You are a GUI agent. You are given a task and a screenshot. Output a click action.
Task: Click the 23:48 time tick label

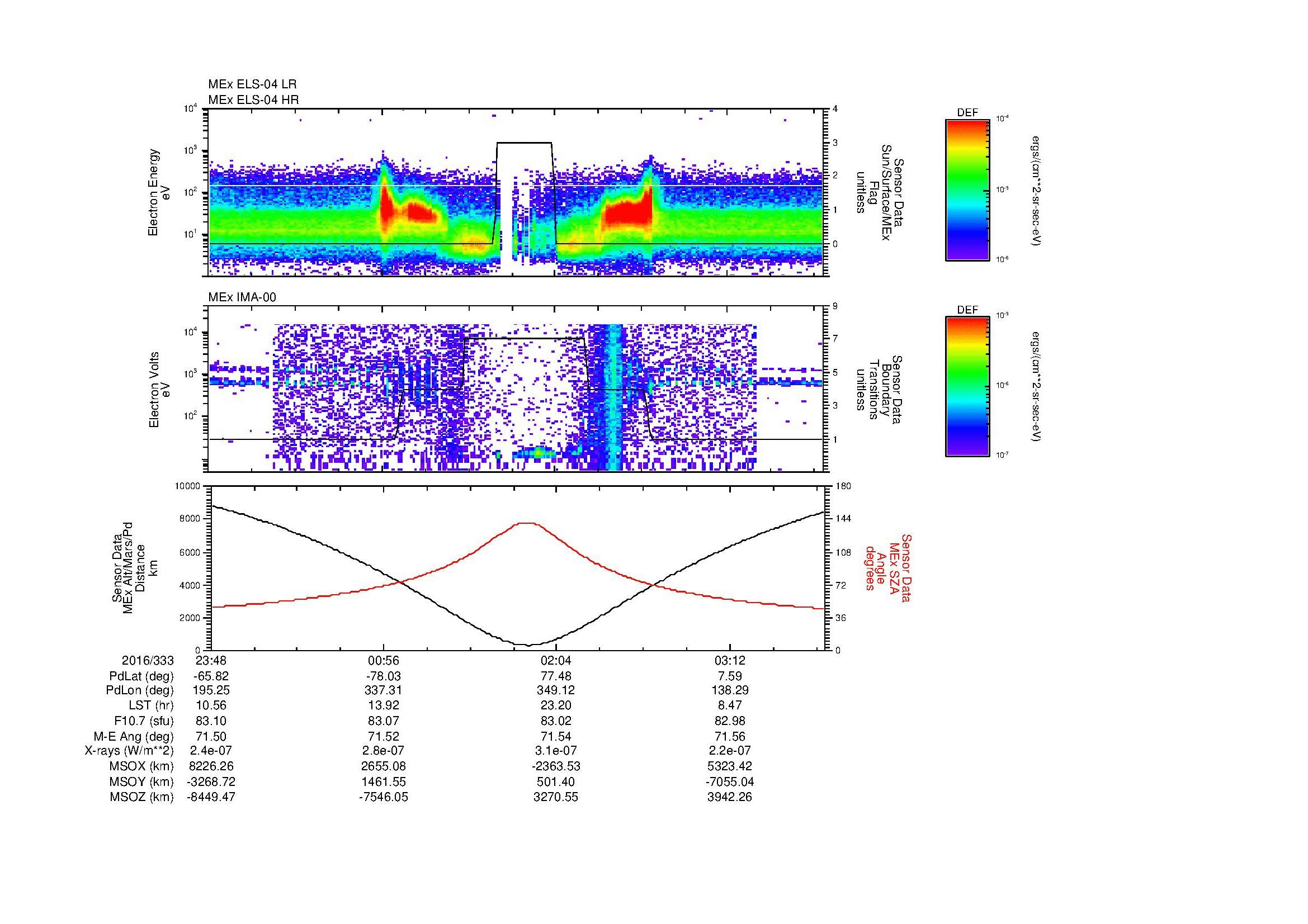pyautogui.click(x=211, y=661)
